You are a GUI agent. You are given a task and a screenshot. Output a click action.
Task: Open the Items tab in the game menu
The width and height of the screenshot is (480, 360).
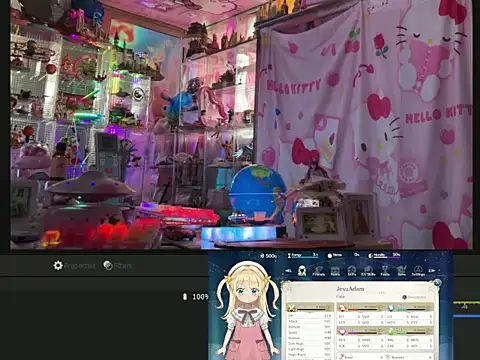pos(335,271)
